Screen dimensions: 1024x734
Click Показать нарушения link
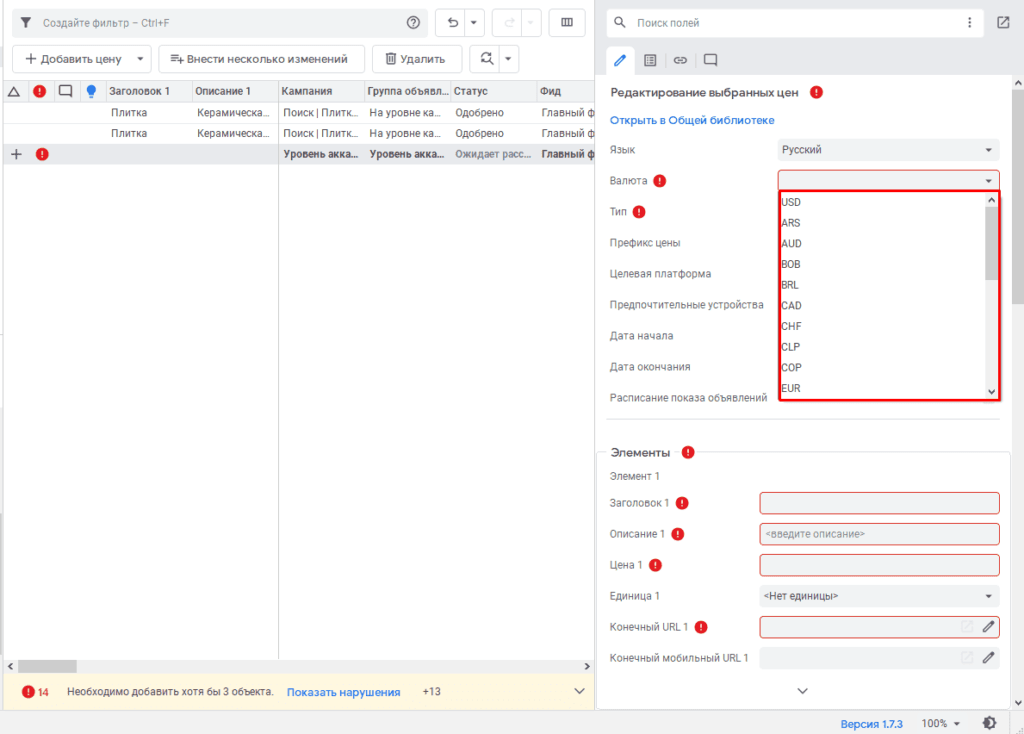[x=344, y=692]
